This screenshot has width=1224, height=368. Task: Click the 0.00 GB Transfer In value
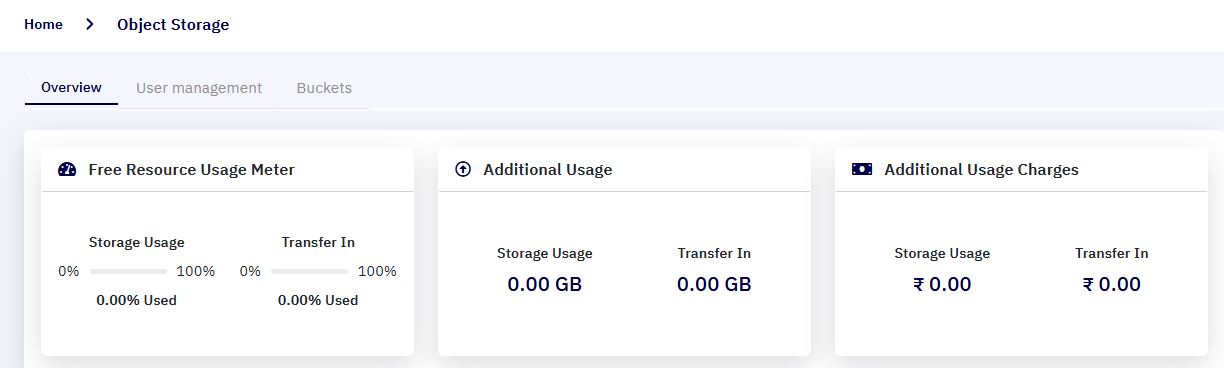714,284
